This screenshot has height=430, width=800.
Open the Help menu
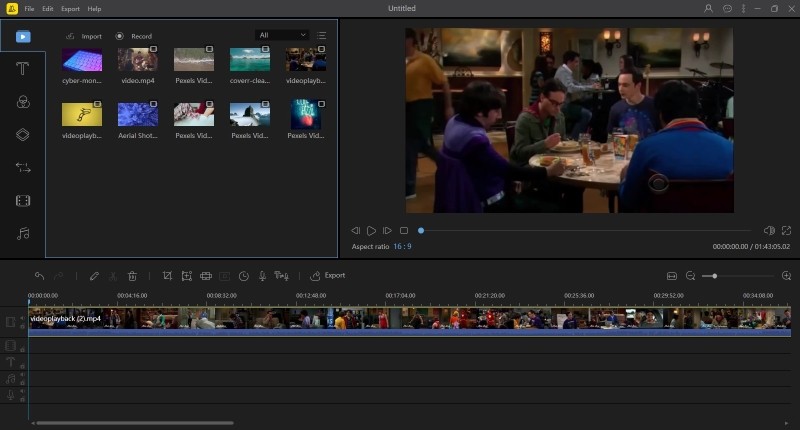tap(94, 9)
